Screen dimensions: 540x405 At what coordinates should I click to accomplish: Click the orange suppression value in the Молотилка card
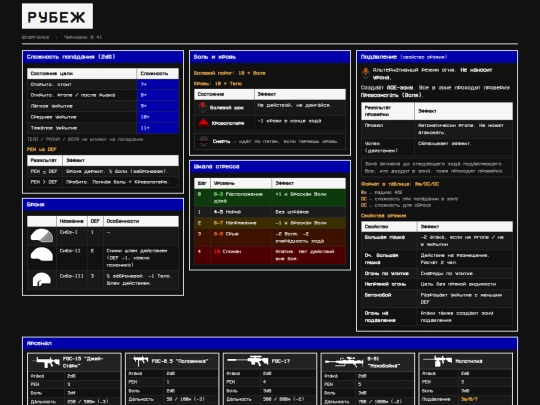[x=469, y=399]
